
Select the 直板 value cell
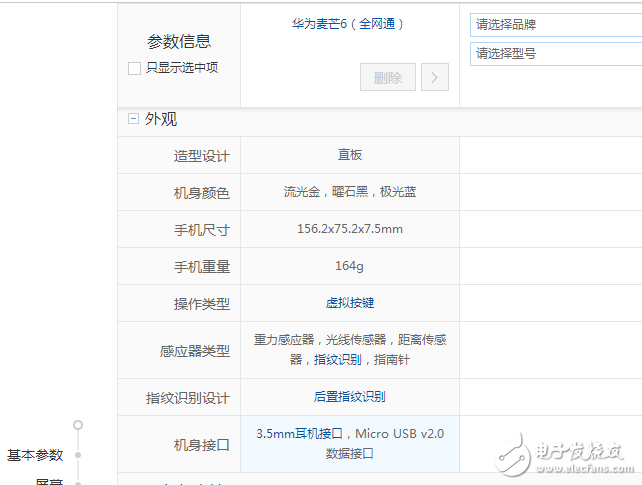click(x=350, y=155)
